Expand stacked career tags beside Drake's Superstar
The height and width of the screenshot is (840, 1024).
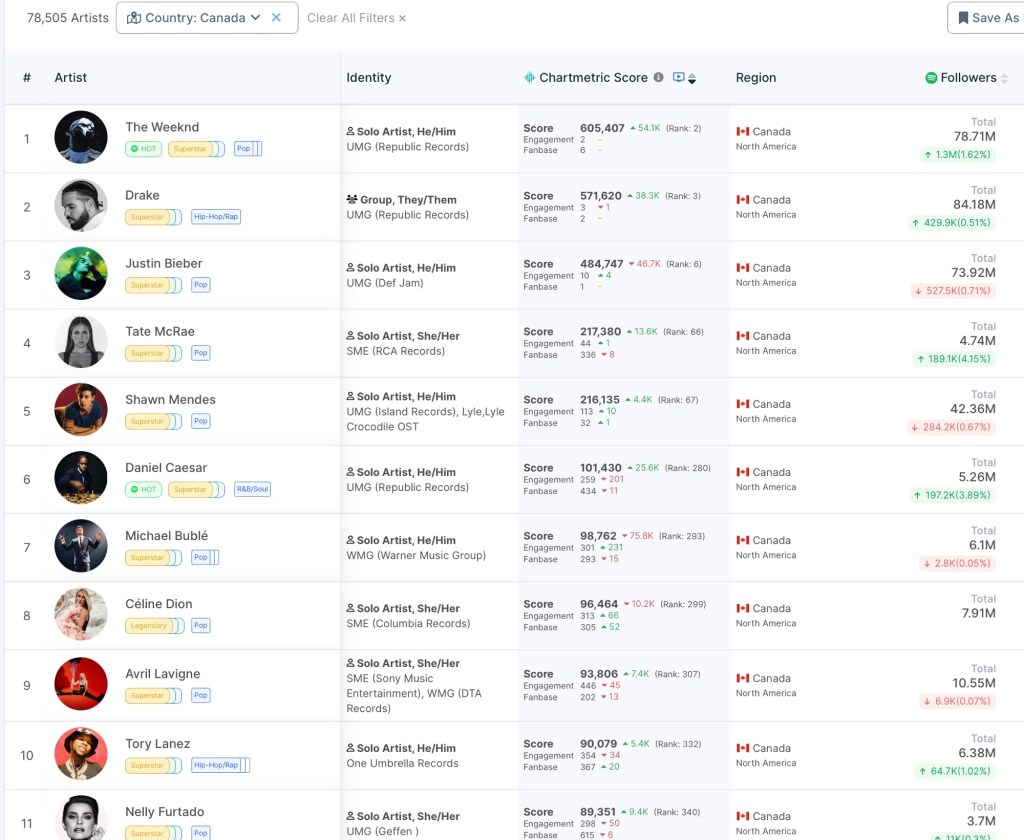178,217
